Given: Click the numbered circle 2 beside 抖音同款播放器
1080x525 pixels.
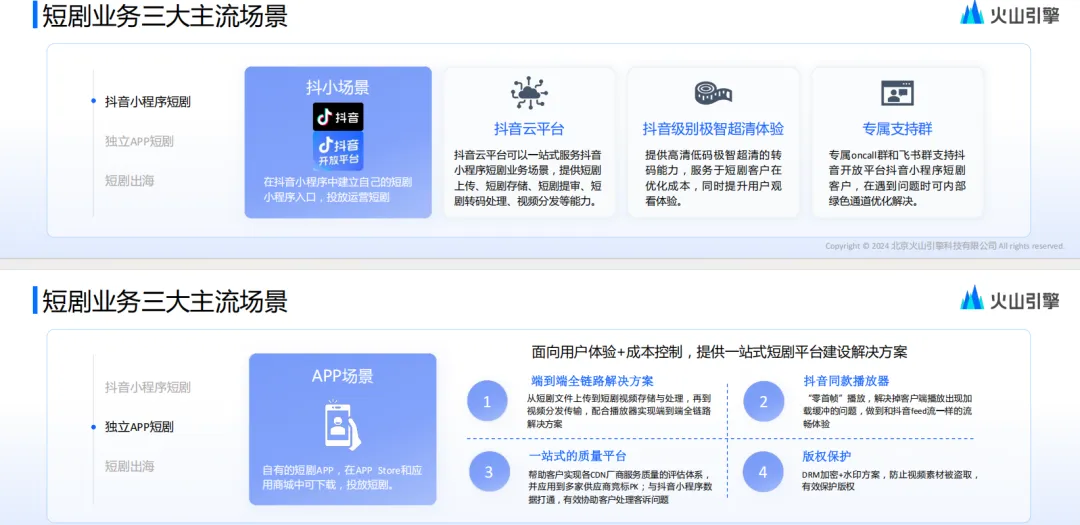Looking at the screenshot, I should (763, 401).
